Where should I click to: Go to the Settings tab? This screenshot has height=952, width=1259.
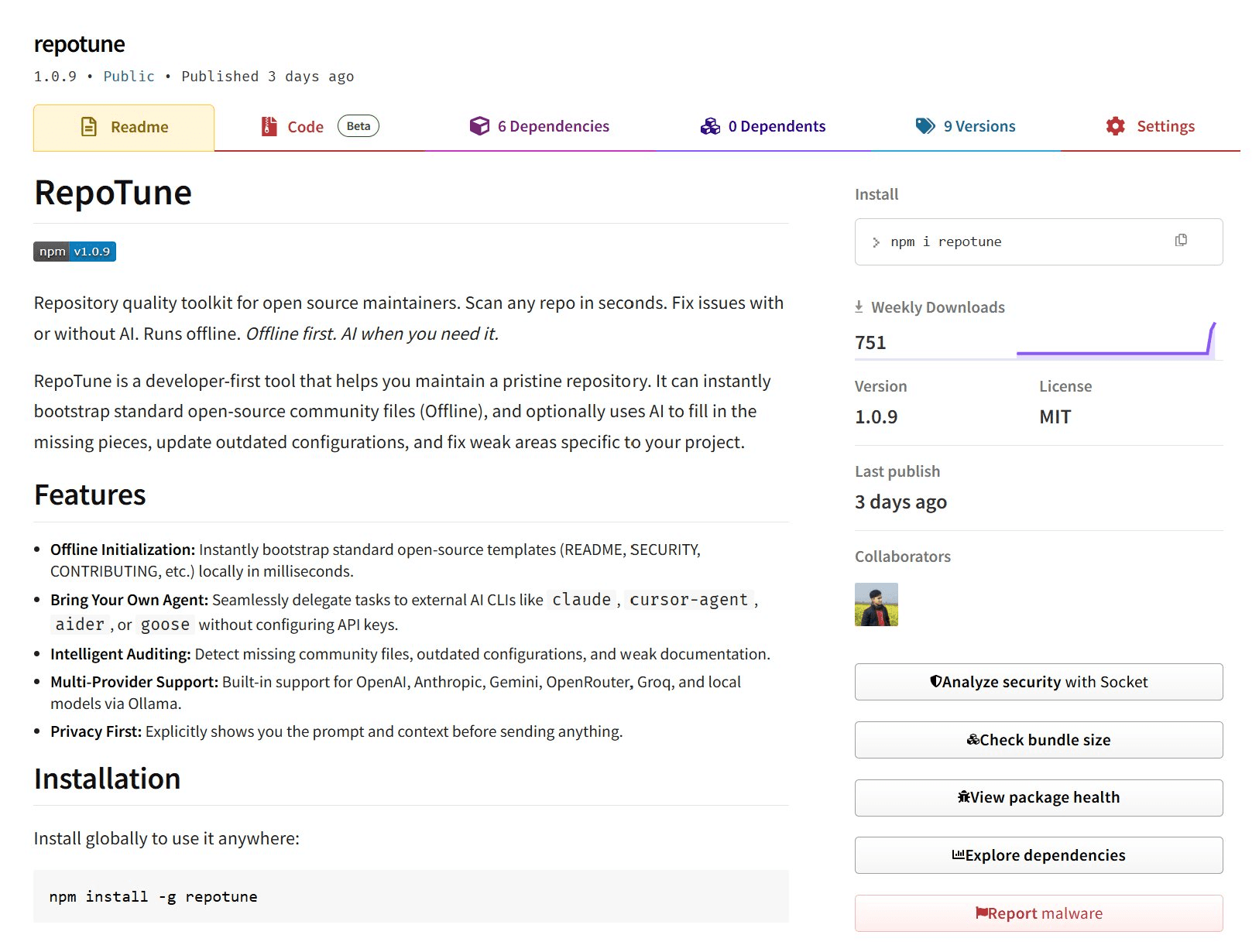(1150, 127)
